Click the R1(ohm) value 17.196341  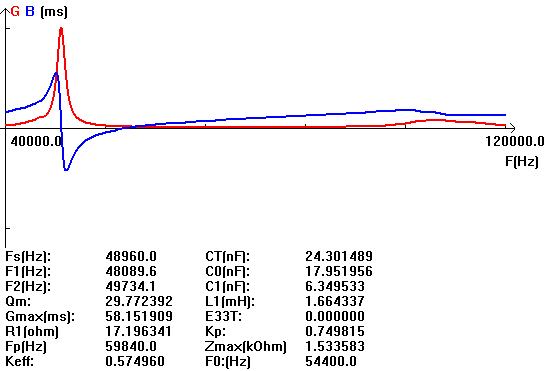point(138,331)
